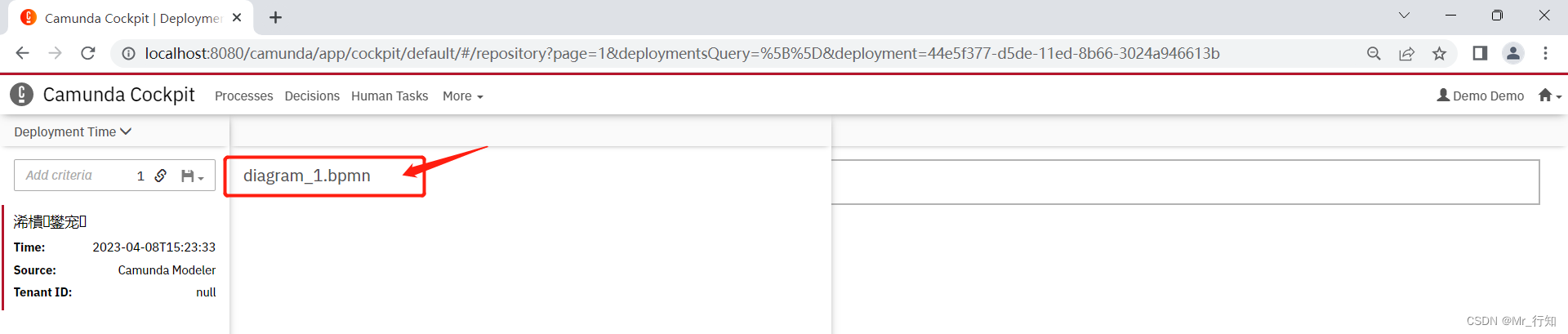Open the Chrome three-dot menu
Viewport: 1568px width, 334px height.
(1545, 53)
